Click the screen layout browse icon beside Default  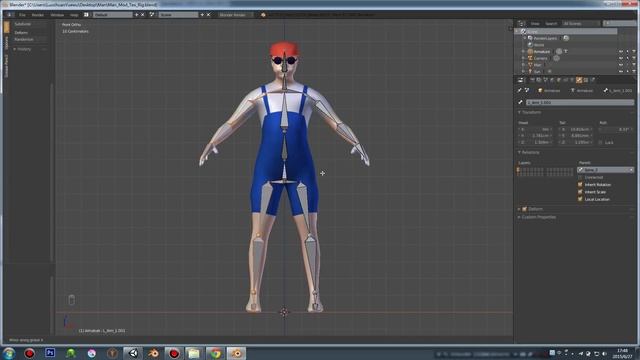[86, 15]
